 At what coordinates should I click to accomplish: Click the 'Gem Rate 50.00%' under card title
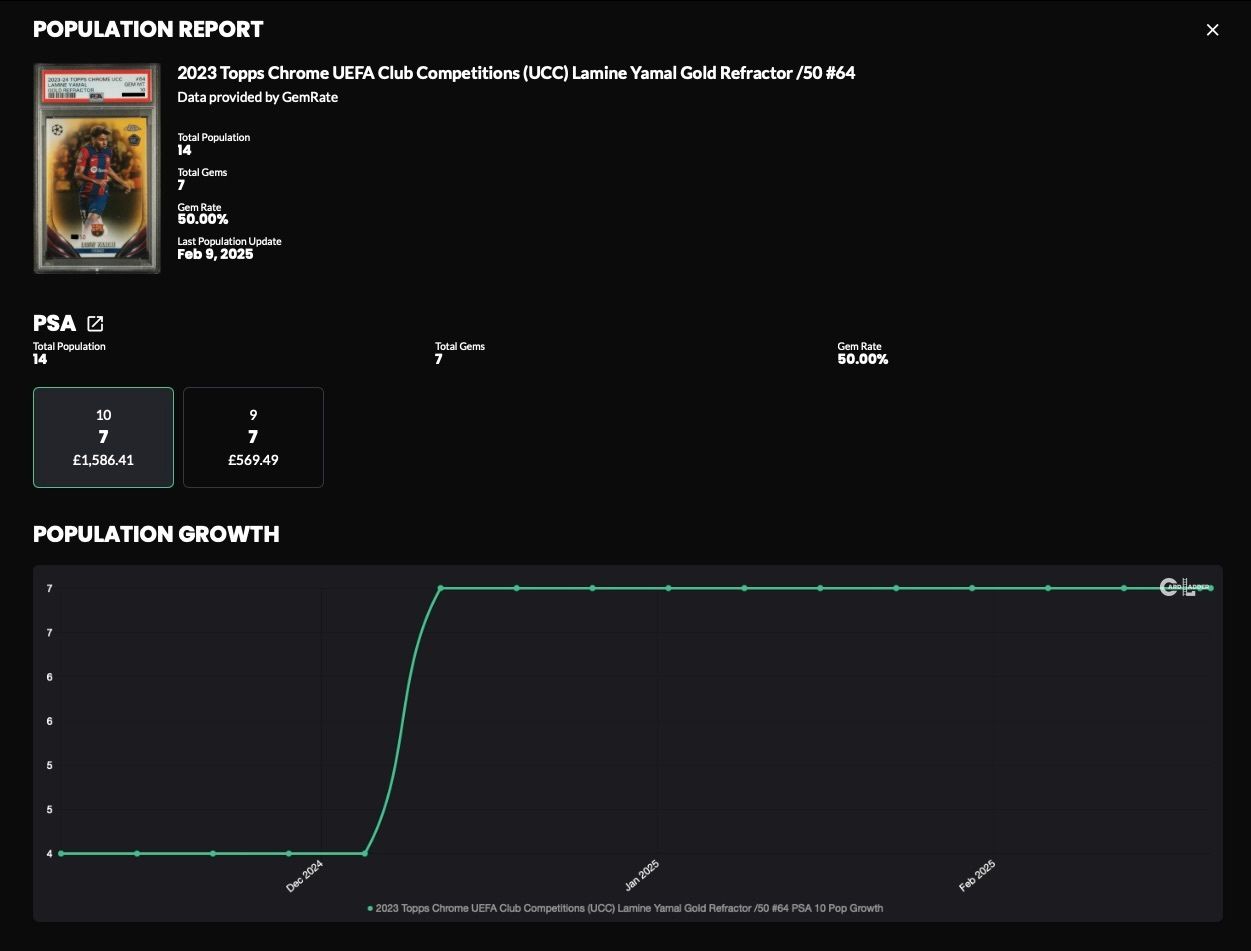point(203,213)
